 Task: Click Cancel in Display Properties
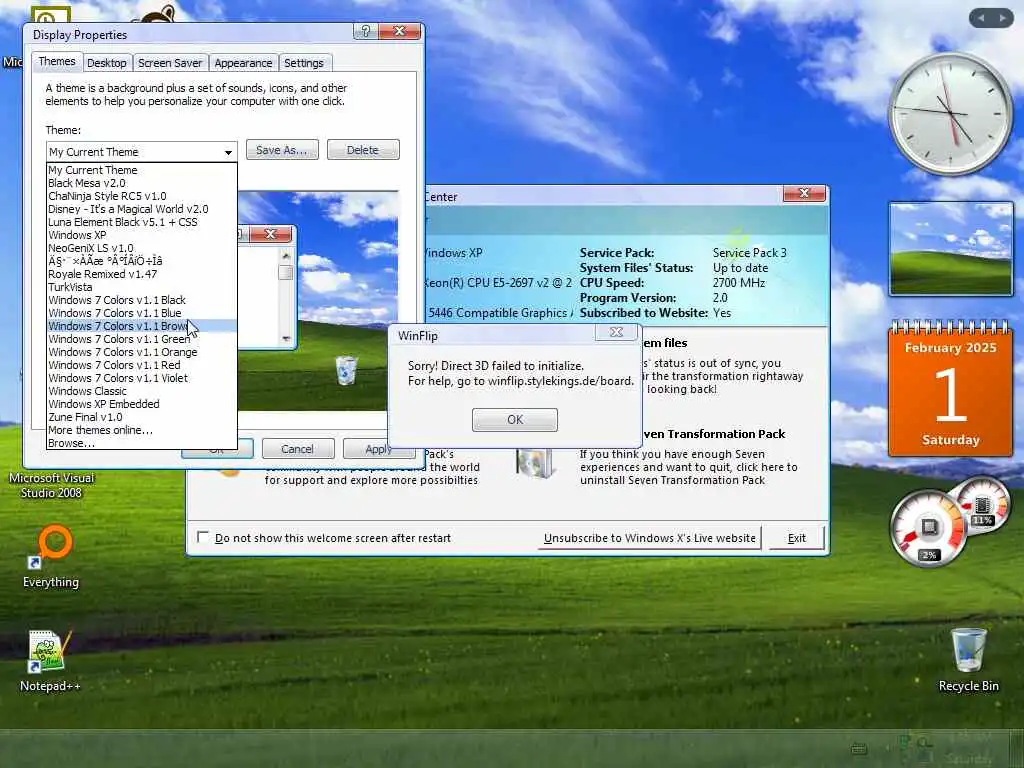297,449
